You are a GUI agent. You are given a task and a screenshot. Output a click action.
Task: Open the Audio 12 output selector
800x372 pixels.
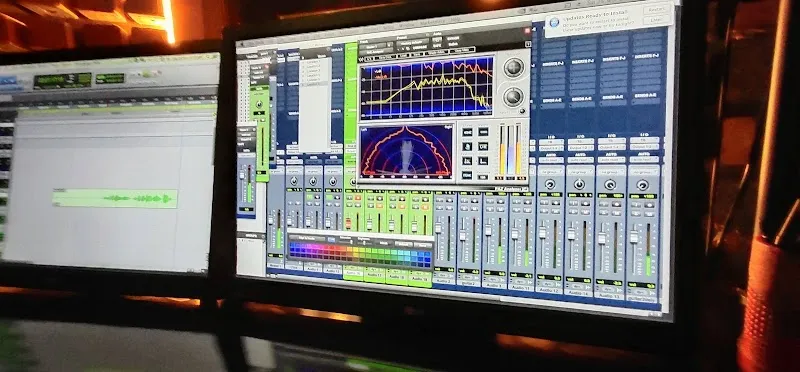pos(551,147)
